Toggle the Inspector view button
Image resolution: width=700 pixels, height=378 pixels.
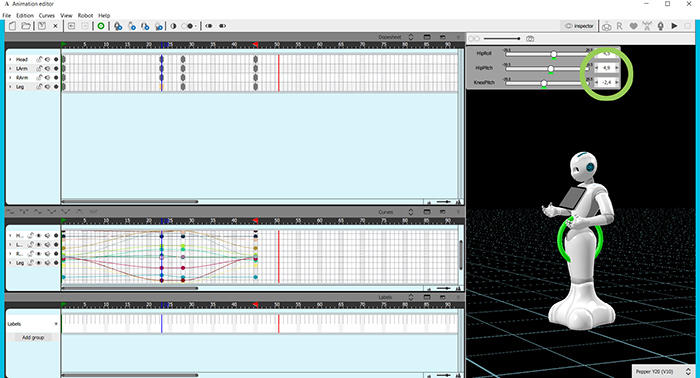(579, 26)
